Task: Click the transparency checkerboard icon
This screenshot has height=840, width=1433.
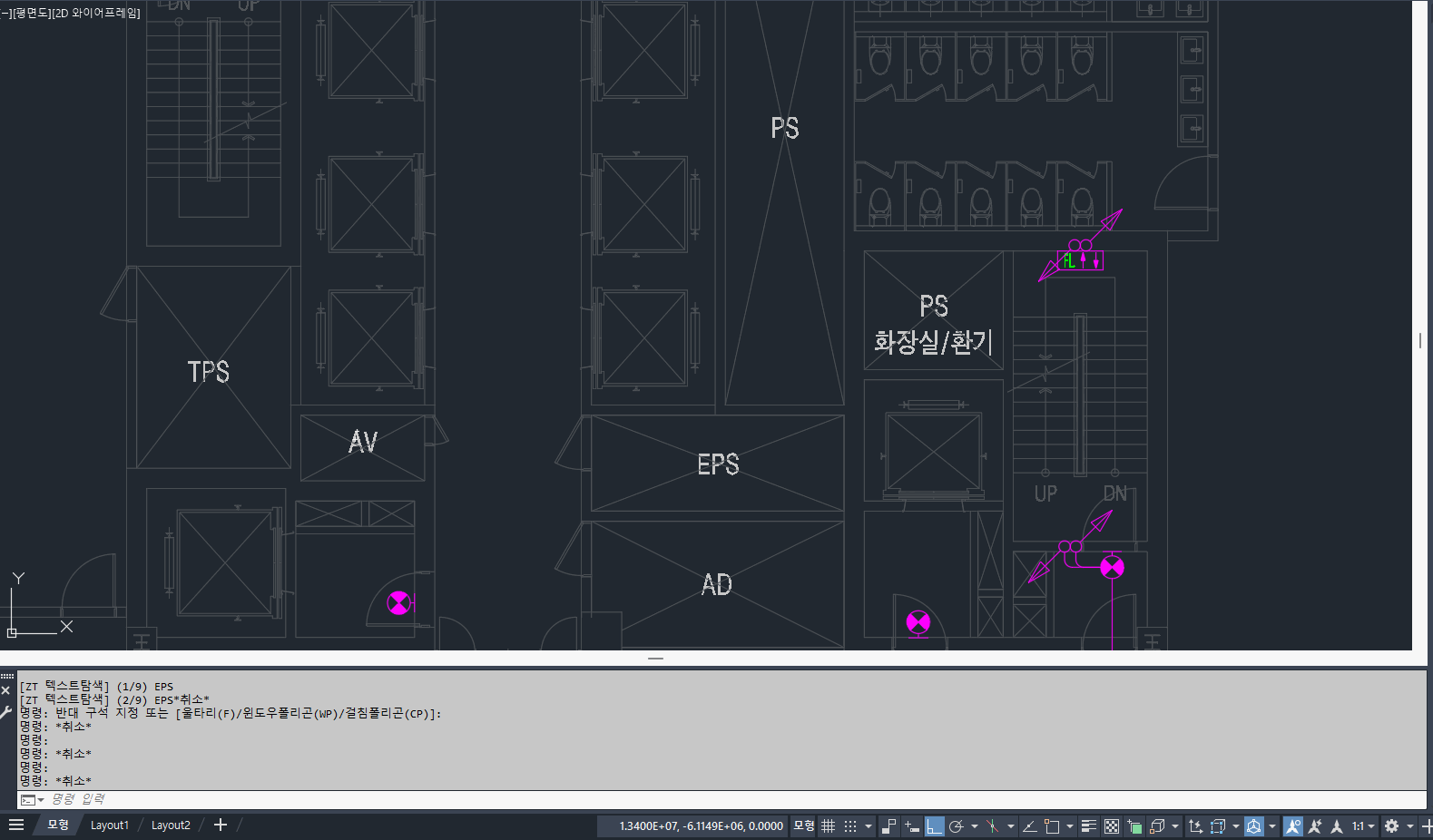Action: pyautogui.click(x=1112, y=826)
